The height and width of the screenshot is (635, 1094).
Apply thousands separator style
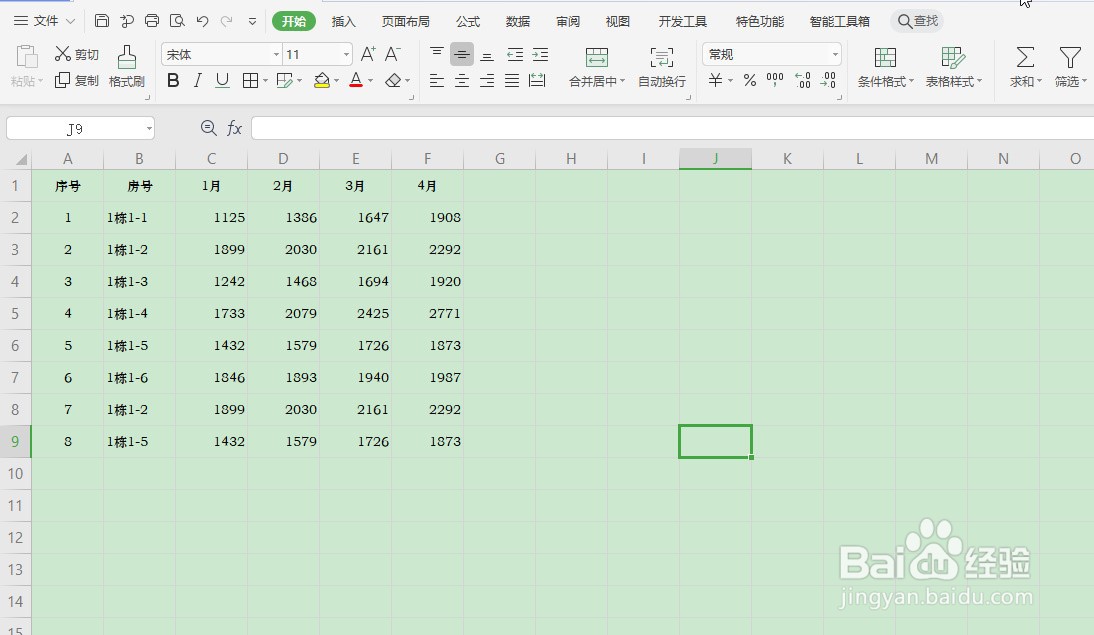[x=775, y=80]
